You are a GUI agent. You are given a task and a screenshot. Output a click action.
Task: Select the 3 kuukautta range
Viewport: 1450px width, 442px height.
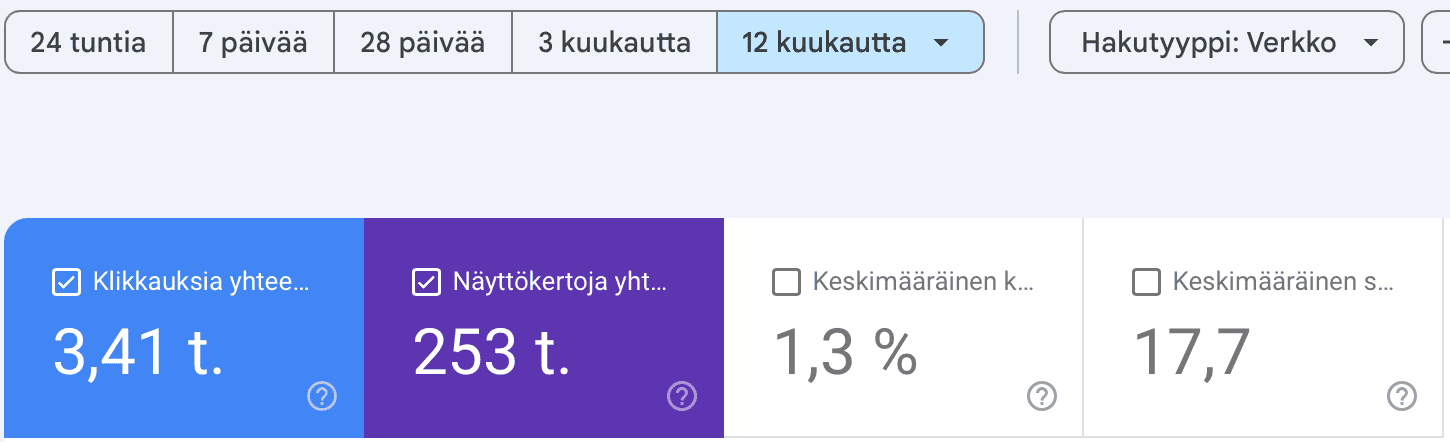coord(614,43)
